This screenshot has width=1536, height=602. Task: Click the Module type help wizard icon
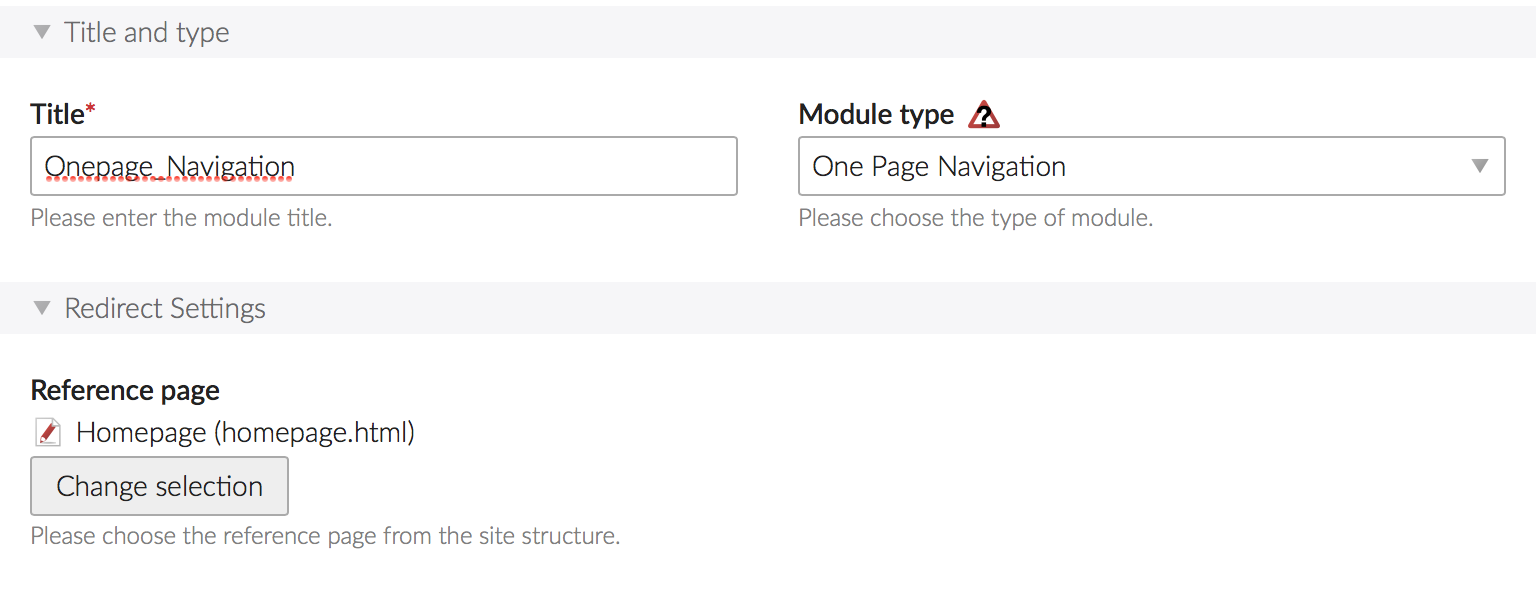tap(984, 115)
